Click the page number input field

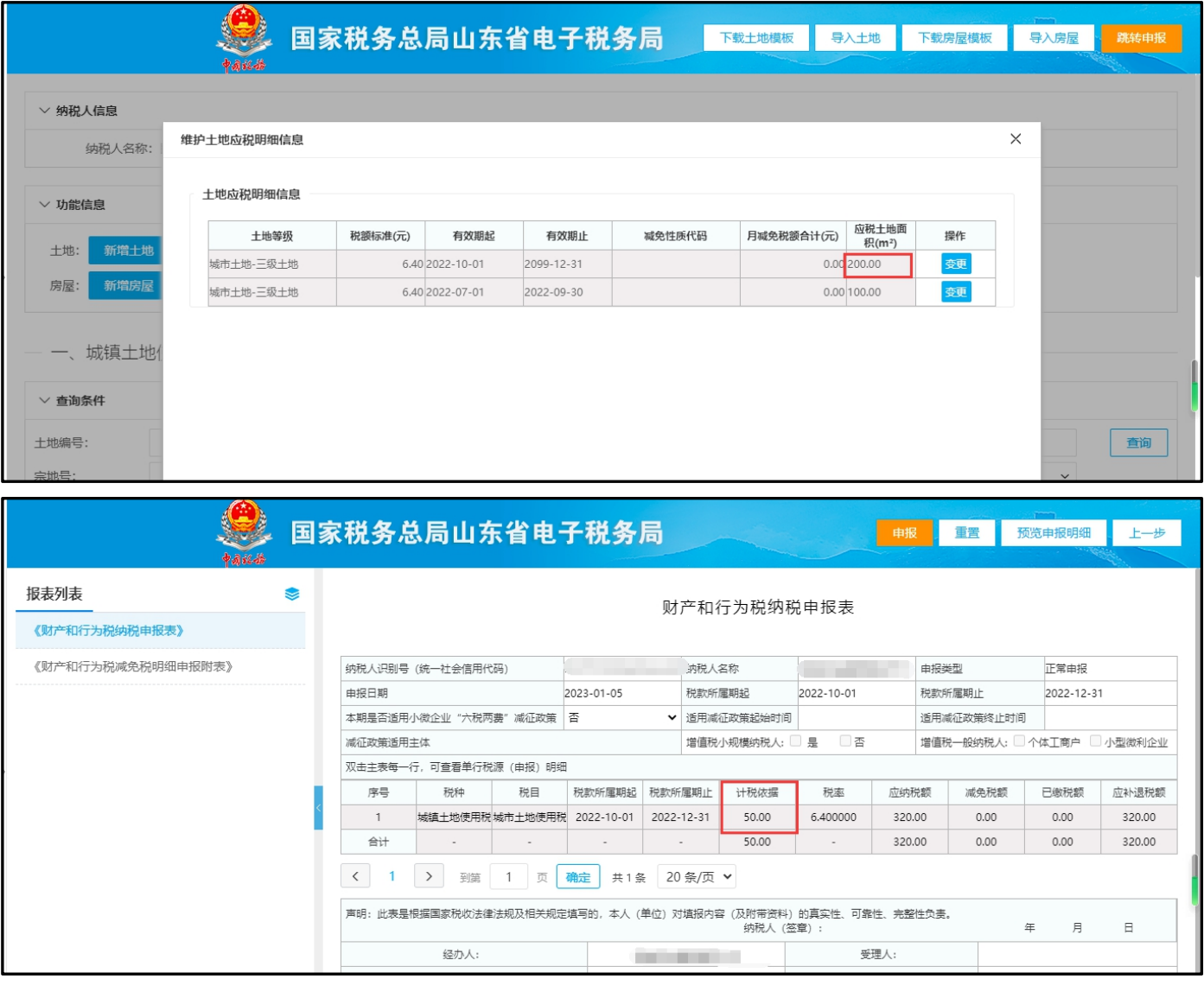point(509,877)
